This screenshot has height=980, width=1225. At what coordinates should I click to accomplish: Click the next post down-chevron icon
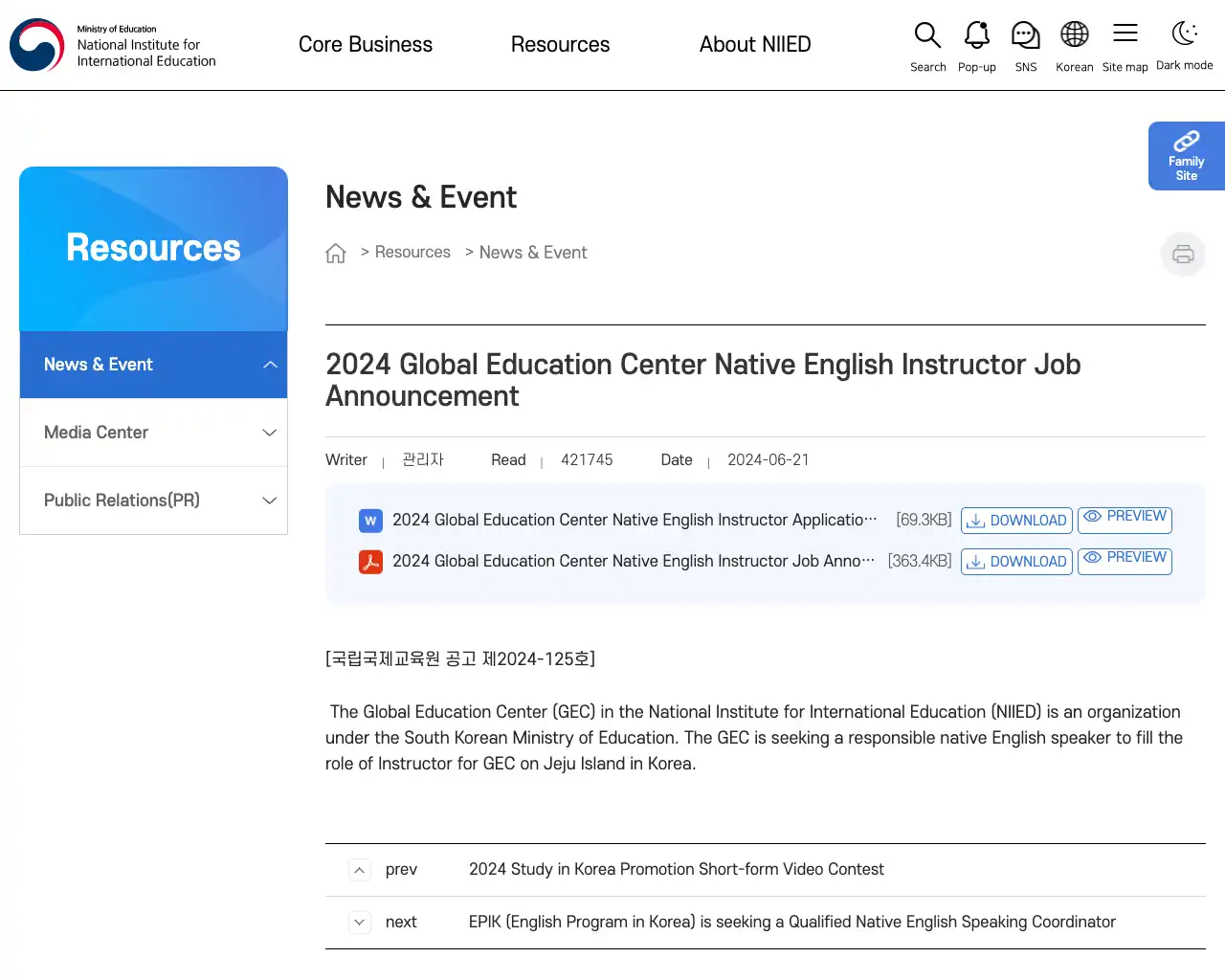tap(359, 923)
